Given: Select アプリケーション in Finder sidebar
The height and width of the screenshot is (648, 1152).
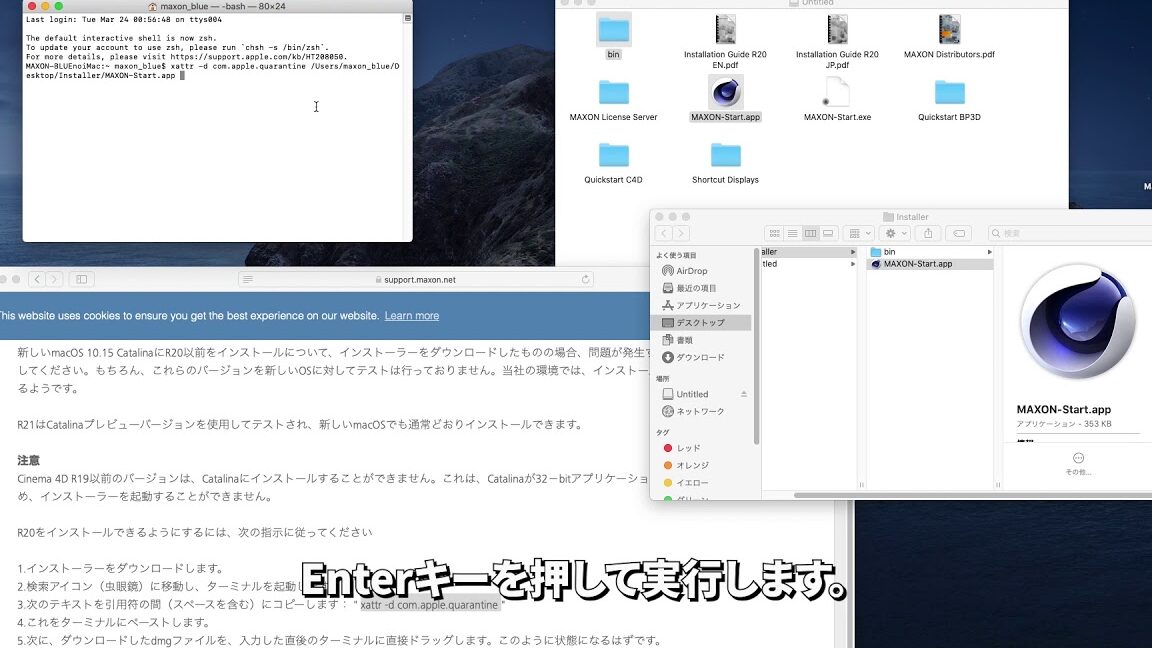Looking at the screenshot, I should [701, 305].
